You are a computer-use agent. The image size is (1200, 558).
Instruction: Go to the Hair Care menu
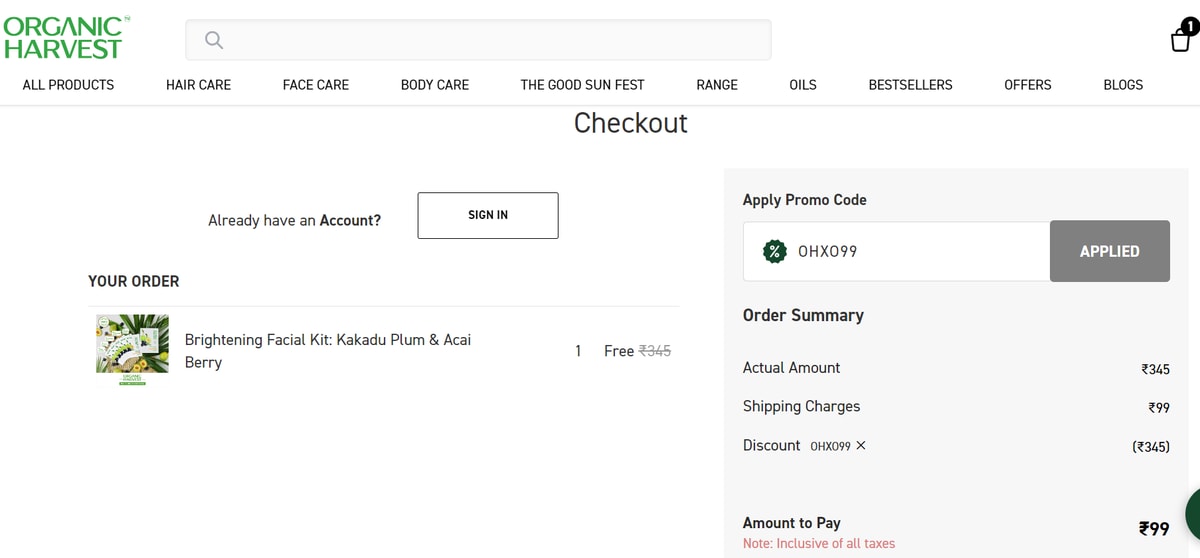tap(198, 85)
